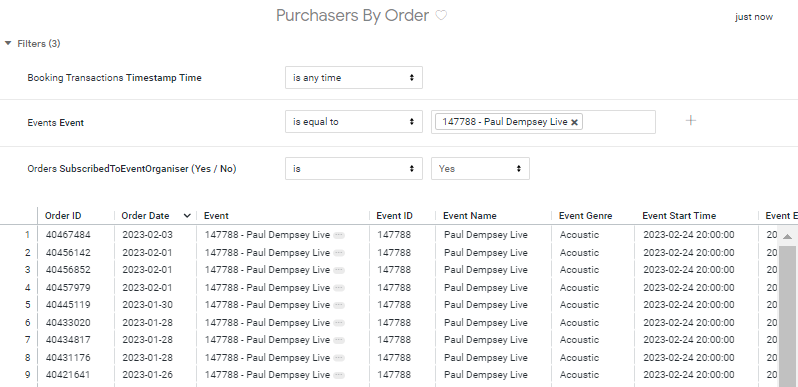
Task: Open the 'is' condition dropdown for SubscribedToEventOrganiser
Action: (354, 169)
